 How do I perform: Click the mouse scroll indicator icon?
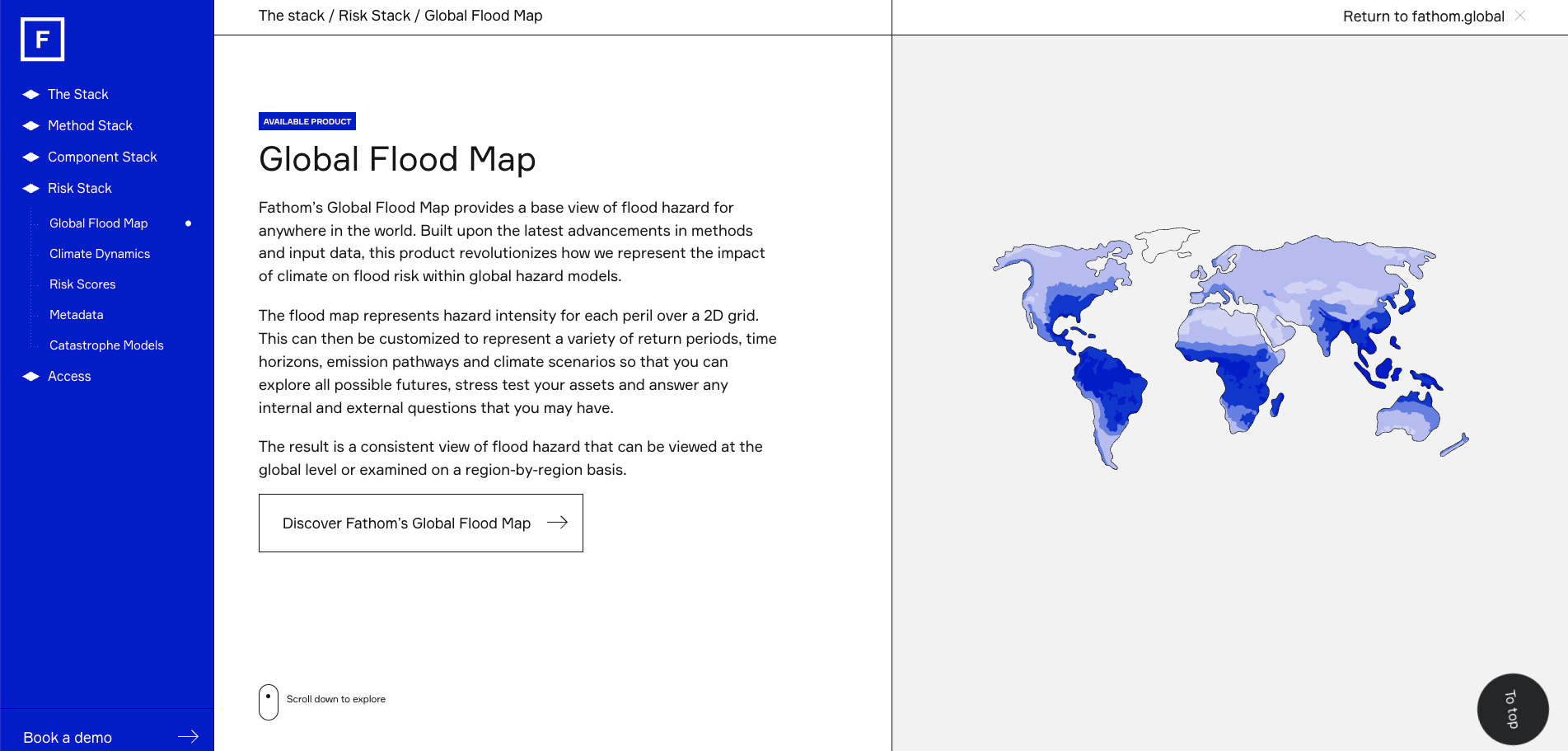[269, 702]
